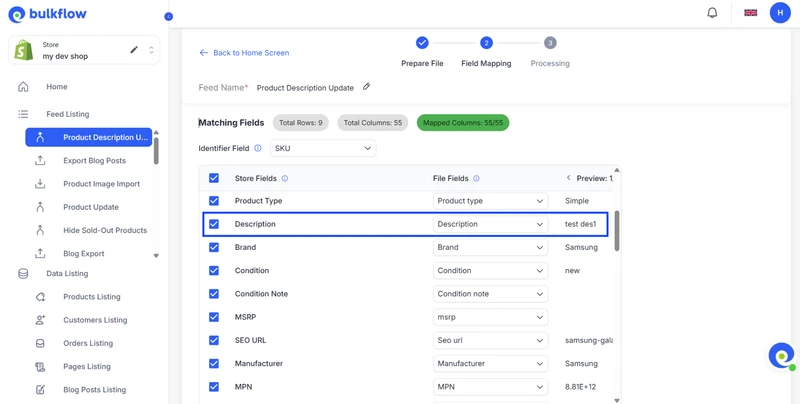
Task: Uncheck the Condition checkbox
Action: tap(214, 271)
